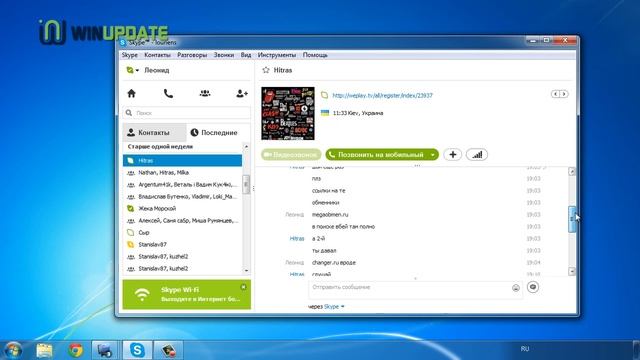
Task: Select the Hitras conversation in list
Action: [x=182, y=160]
